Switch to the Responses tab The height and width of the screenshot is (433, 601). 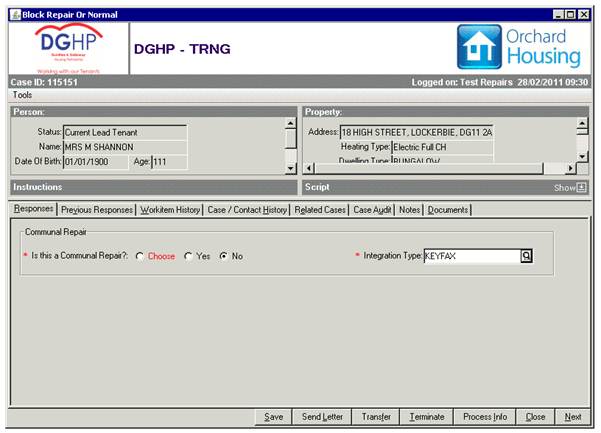33,209
